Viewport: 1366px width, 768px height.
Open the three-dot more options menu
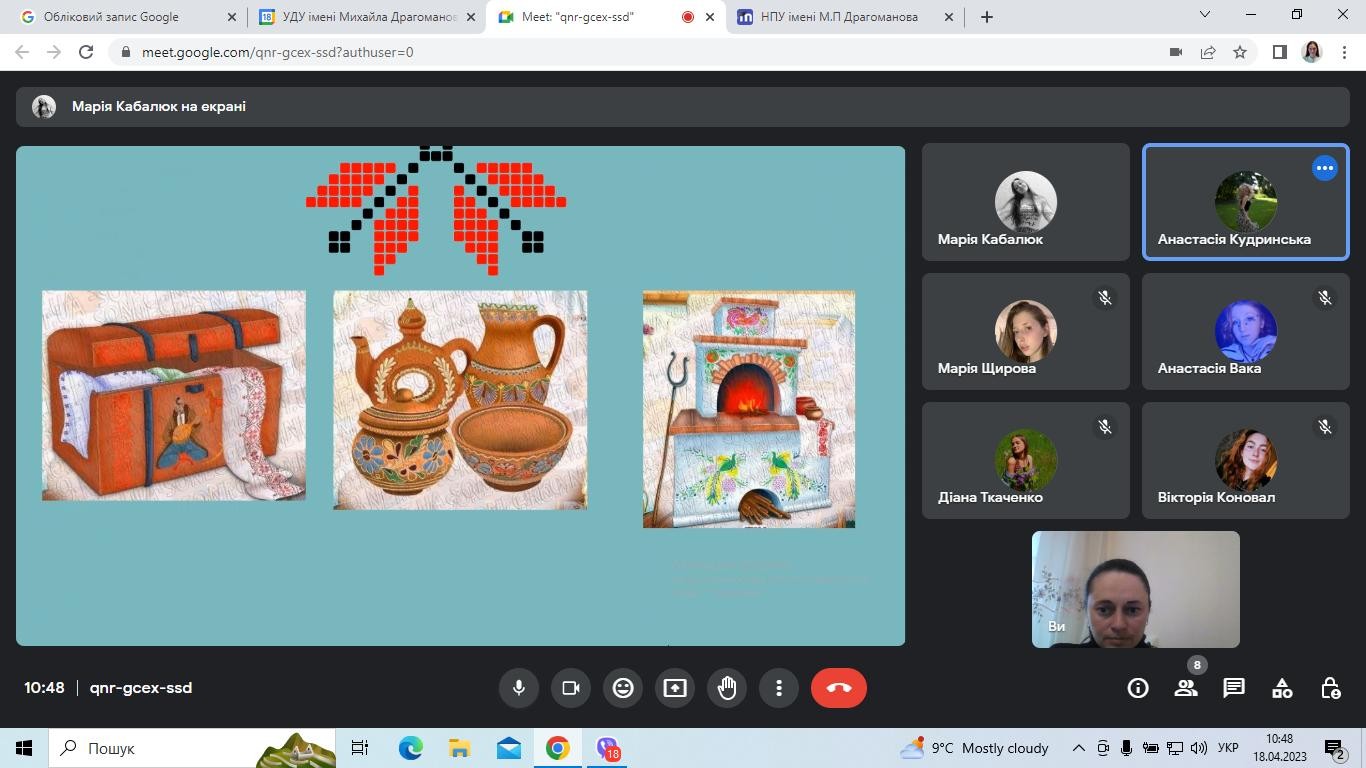[779, 688]
